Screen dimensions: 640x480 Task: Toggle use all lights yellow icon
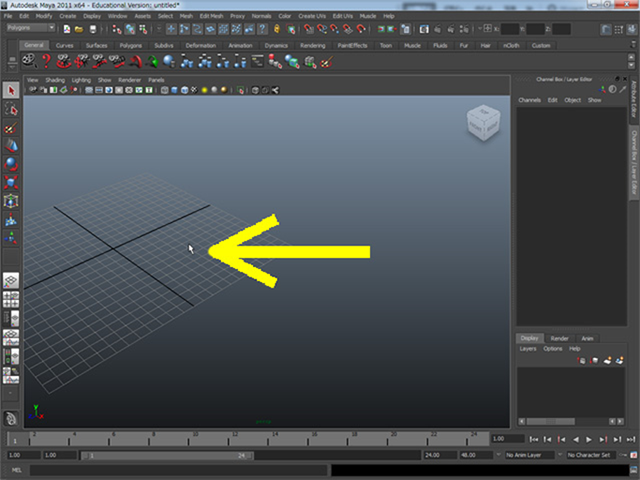click(x=204, y=90)
